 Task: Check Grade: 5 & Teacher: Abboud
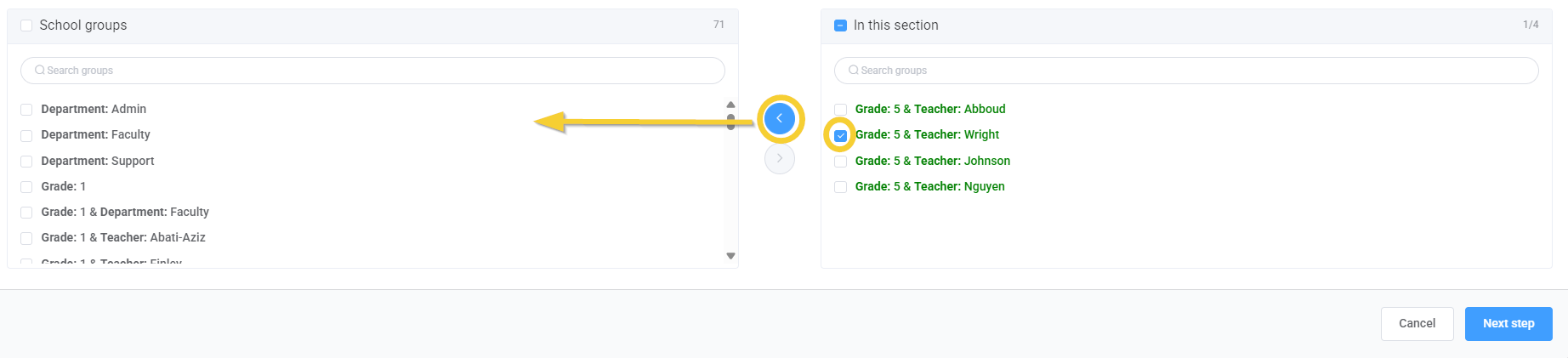pos(840,110)
